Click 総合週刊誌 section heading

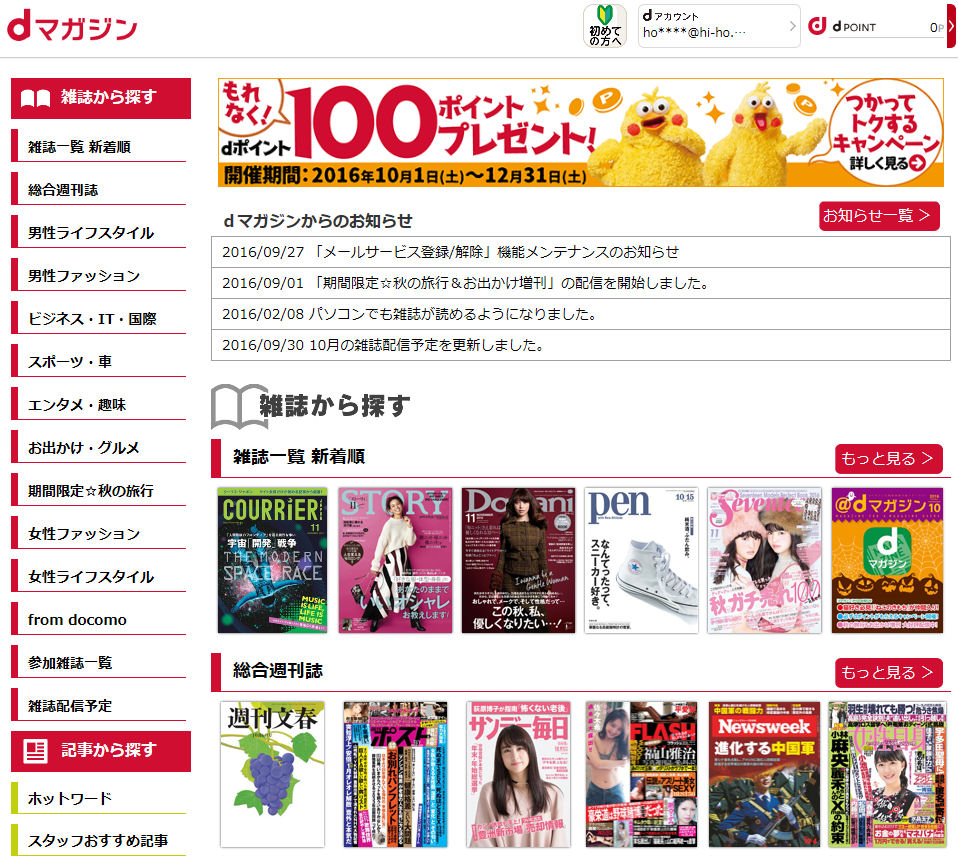point(277,671)
